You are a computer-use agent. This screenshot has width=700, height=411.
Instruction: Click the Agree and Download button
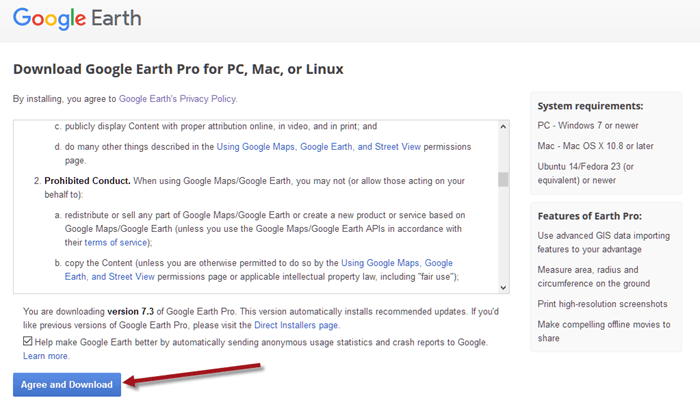coord(68,384)
